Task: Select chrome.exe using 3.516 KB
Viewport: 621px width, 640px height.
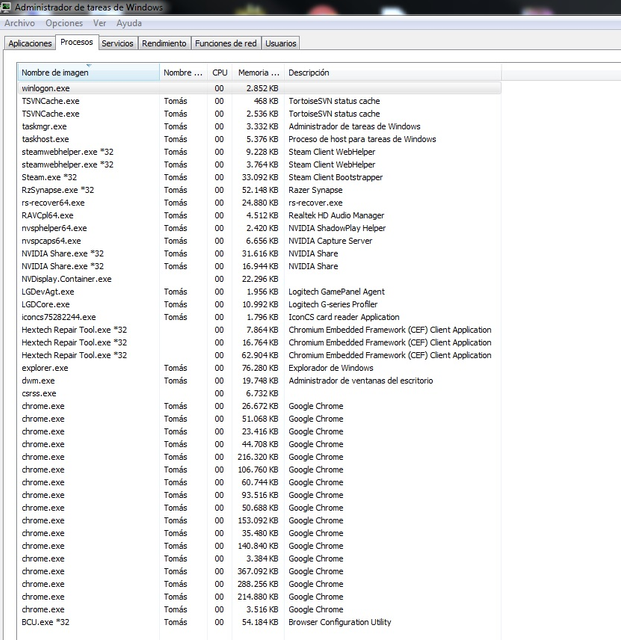Action: (260, 609)
